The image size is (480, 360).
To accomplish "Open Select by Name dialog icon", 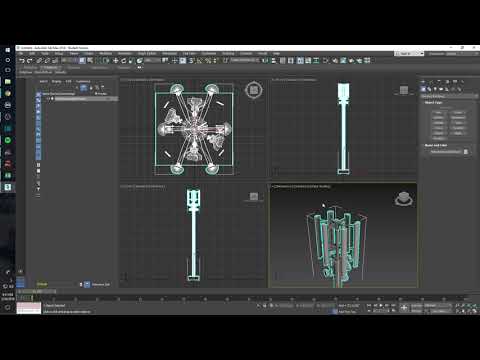I will [90, 61].
